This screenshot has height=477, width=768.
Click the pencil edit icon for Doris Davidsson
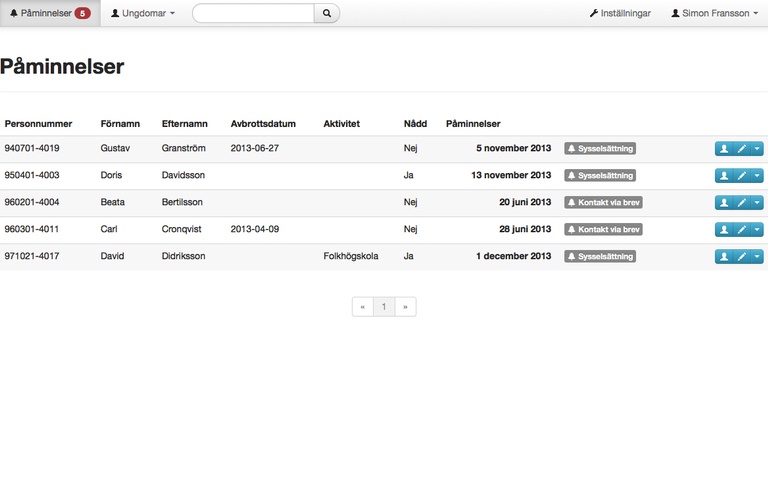click(741, 175)
